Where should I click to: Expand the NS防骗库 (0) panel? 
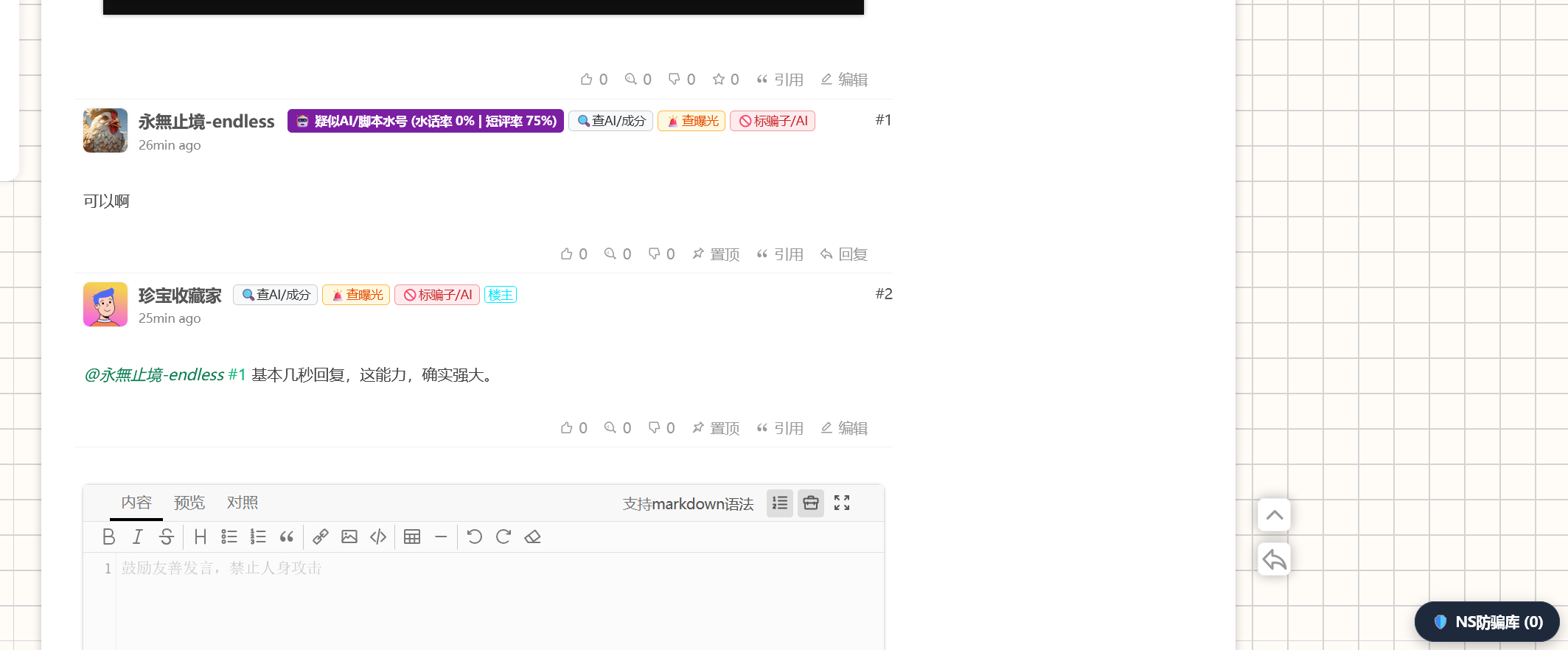click(x=1487, y=622)
